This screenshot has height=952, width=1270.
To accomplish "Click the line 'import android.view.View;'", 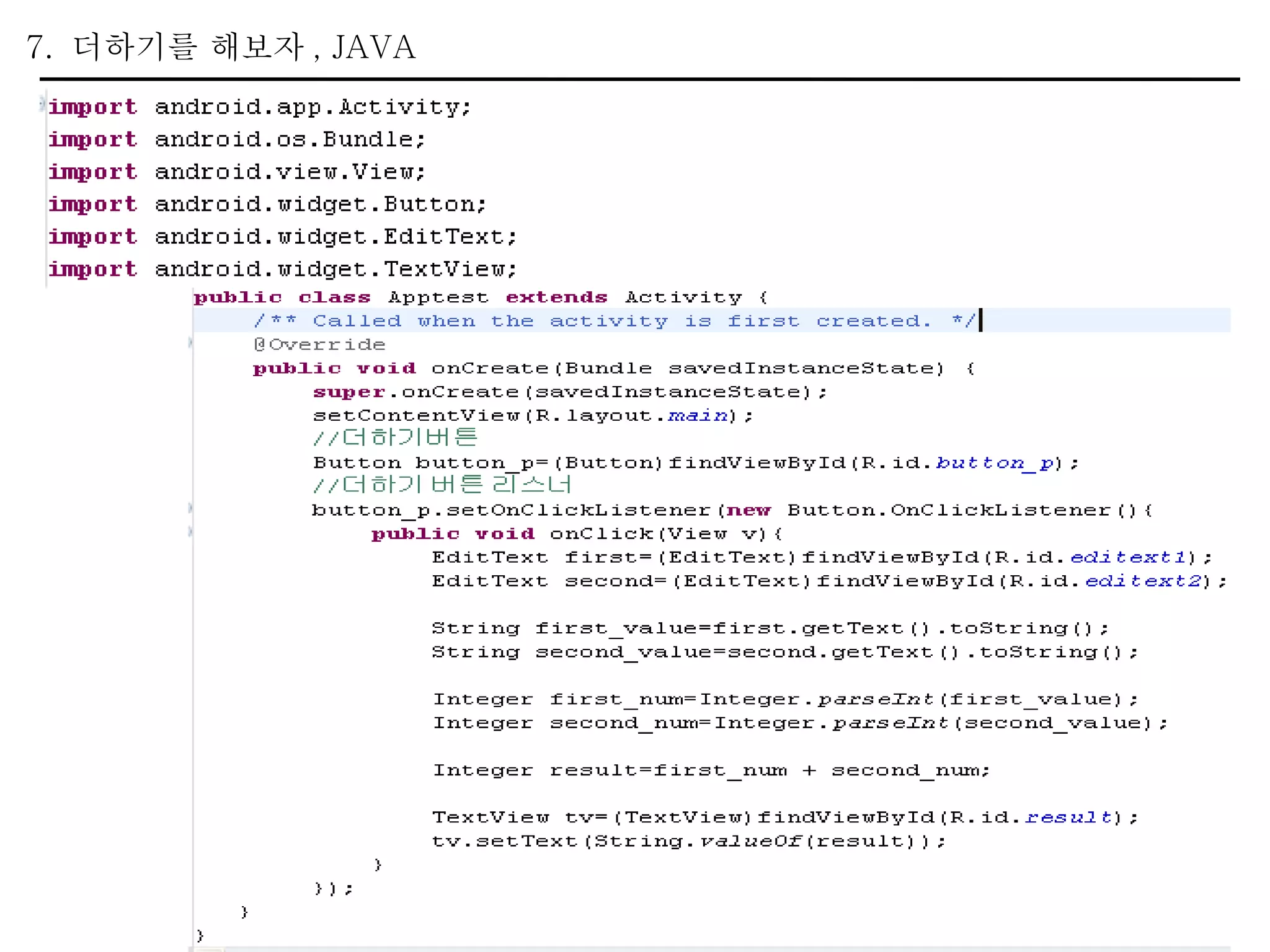I will pyautogui.click(x=237, y=172).
